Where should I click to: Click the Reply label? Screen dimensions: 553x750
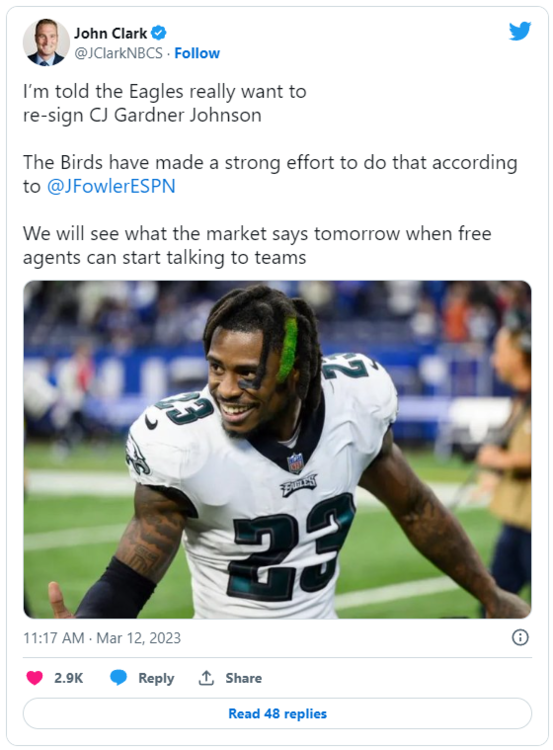[x=156, y=678]
